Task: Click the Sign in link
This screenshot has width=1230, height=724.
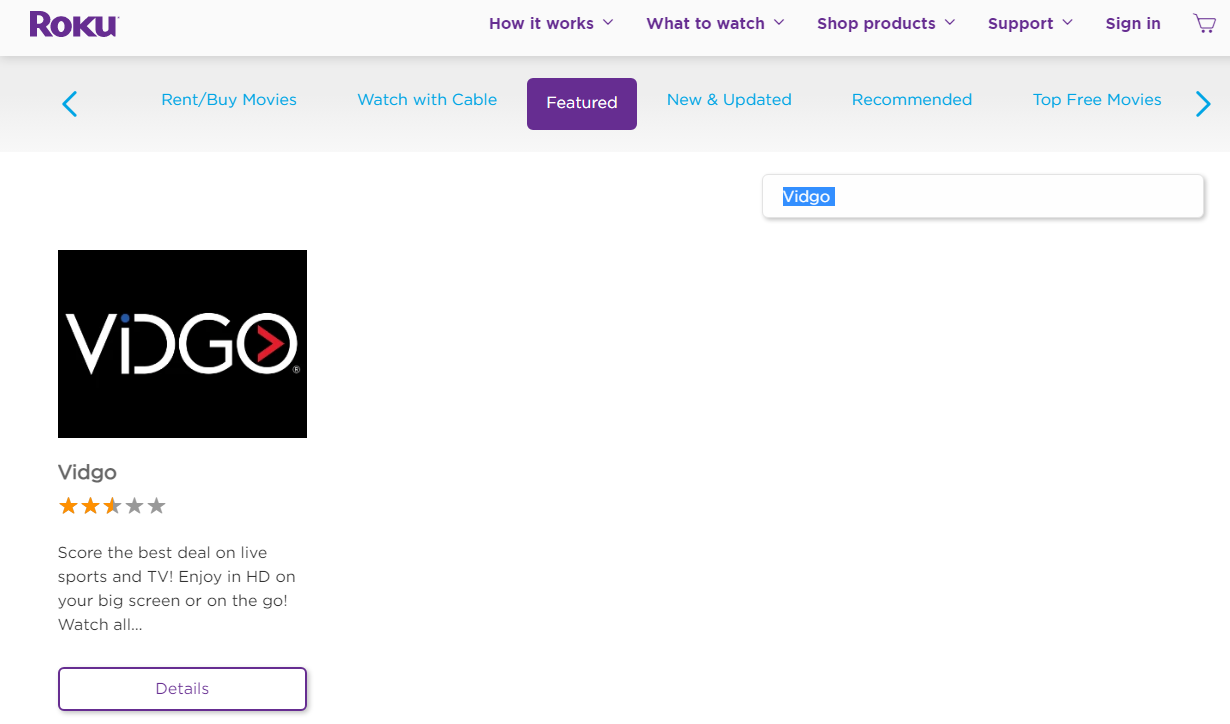Action: coord(1133,23)
